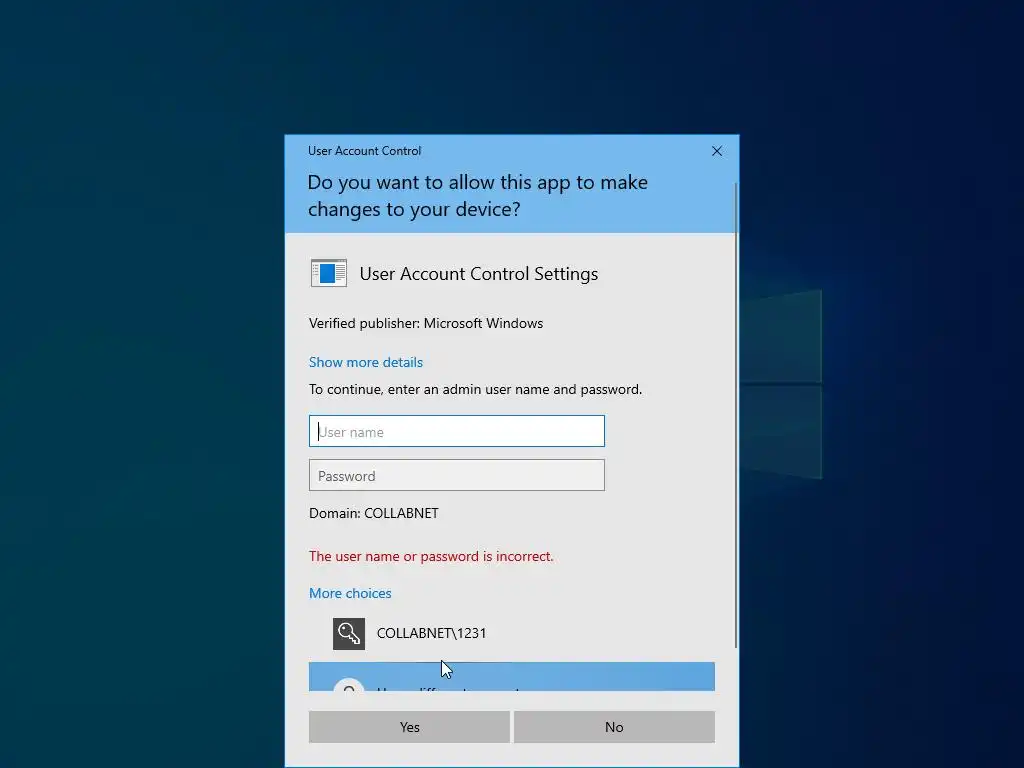Decline with the No button
Viewport: 1024px width, 768px height.
[614, 727]
